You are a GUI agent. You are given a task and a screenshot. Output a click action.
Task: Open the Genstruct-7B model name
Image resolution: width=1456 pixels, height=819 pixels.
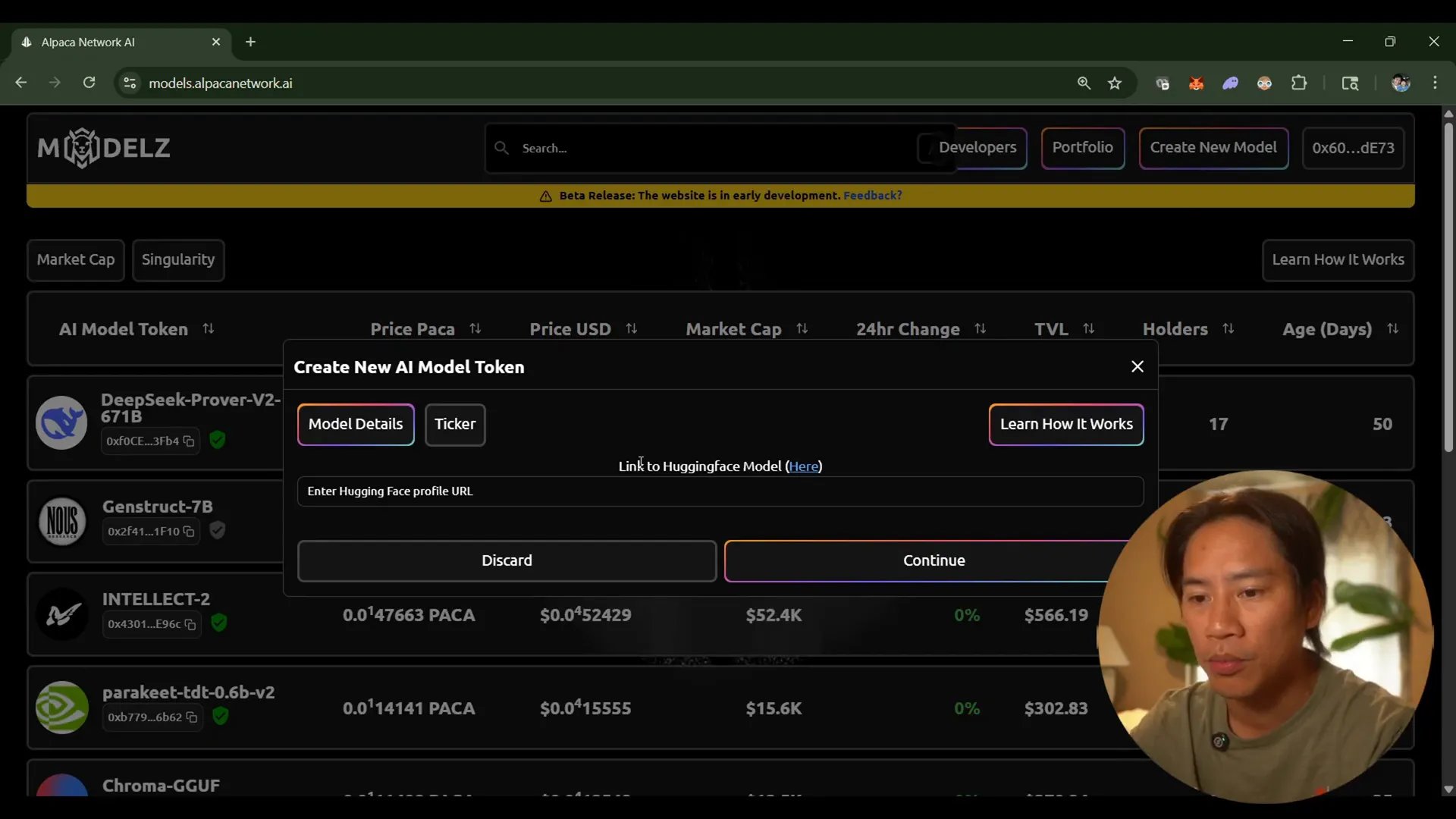[158, 507]
